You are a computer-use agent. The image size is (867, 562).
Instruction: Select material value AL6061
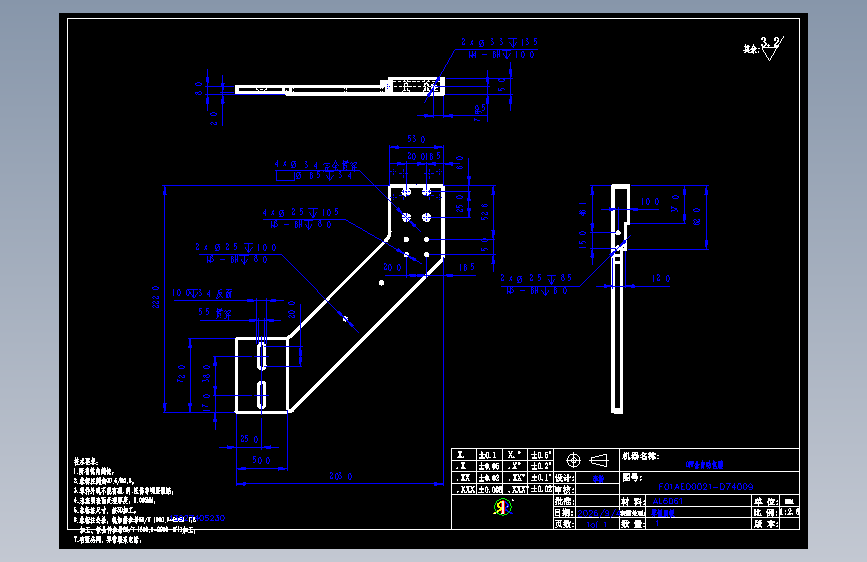(667, 501)
